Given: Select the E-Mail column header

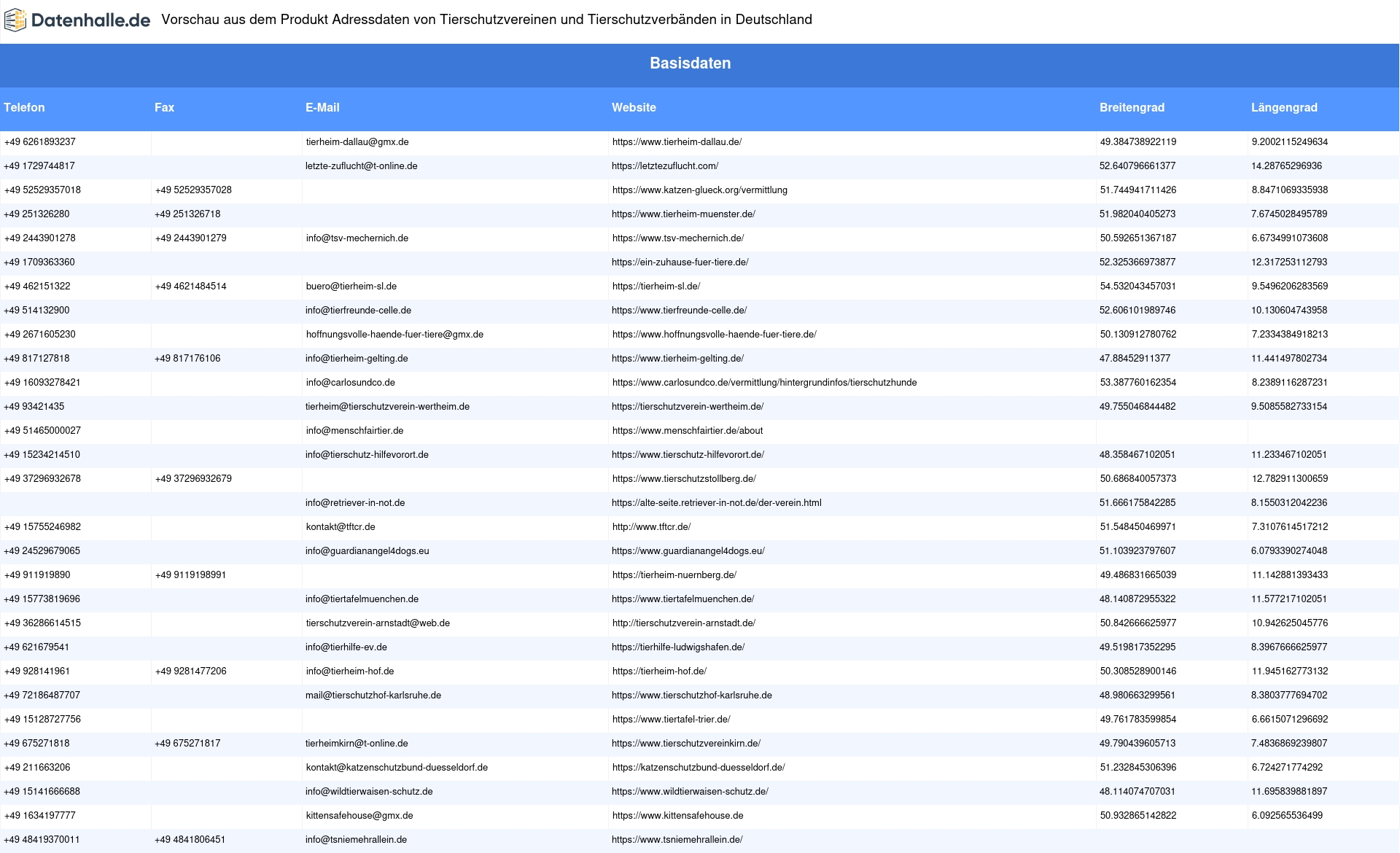Looking at the screenshot, I should click(x=322, y=107).
